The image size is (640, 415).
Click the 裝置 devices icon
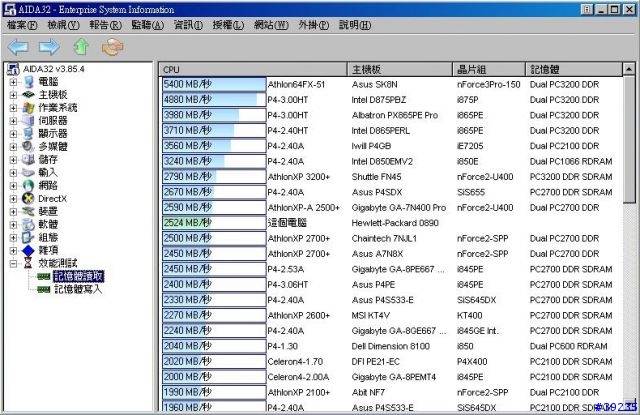29,211
